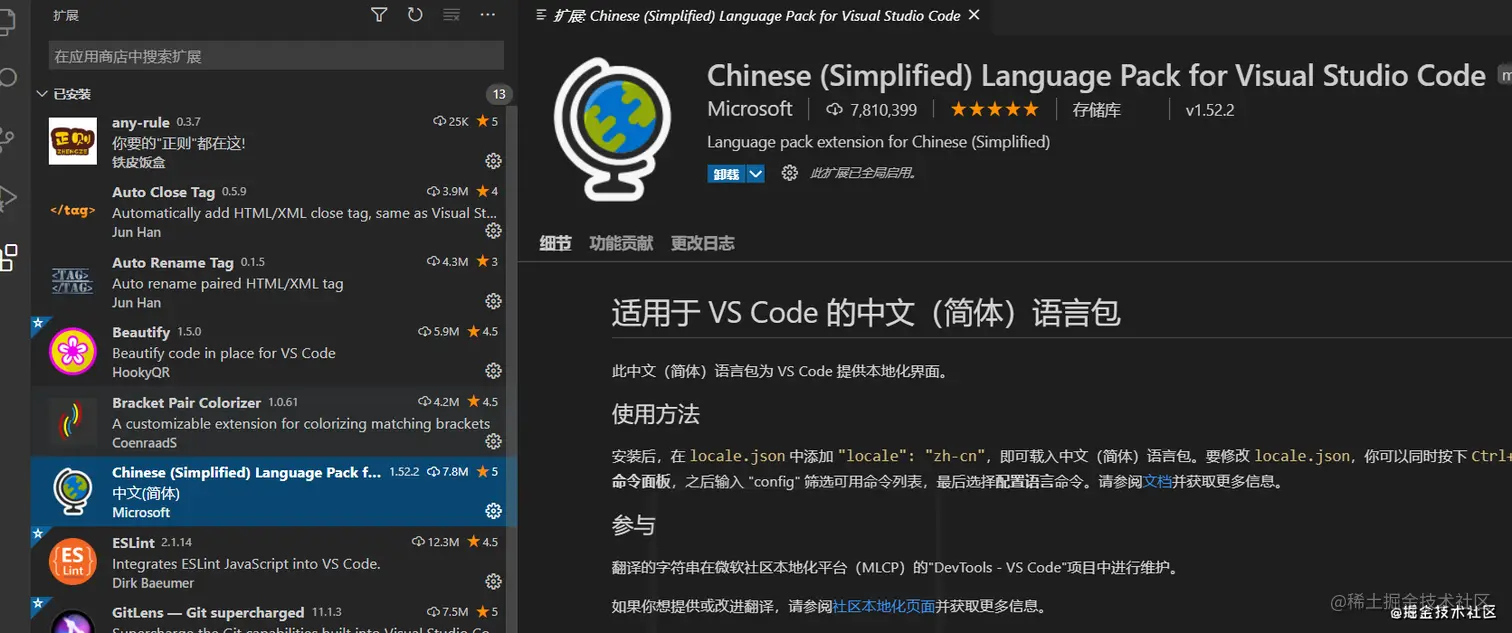Click 中文(简体) description in selected row
Screen dimensions: 1512x633
tap(146, 493)
